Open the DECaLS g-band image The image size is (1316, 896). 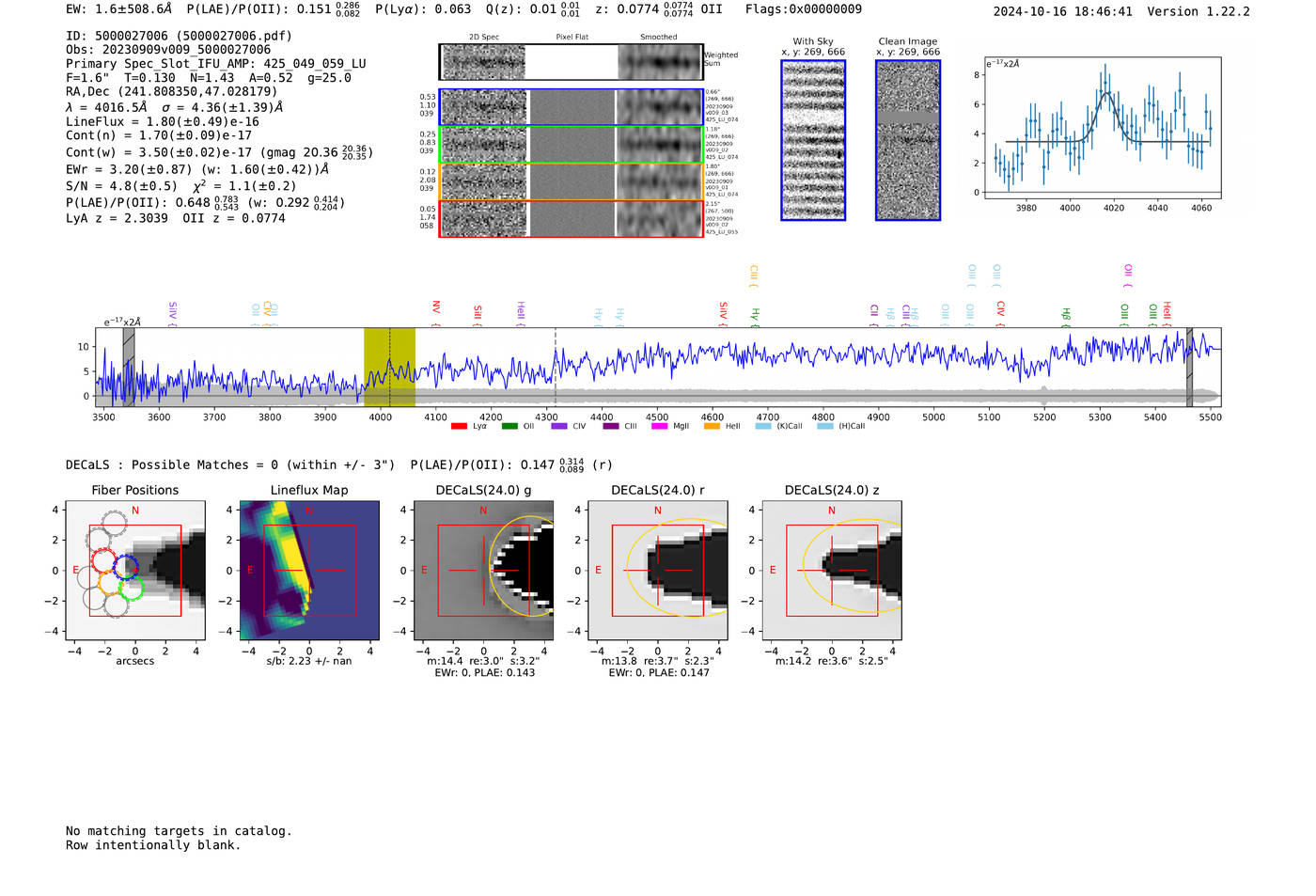tap(483, 571)
